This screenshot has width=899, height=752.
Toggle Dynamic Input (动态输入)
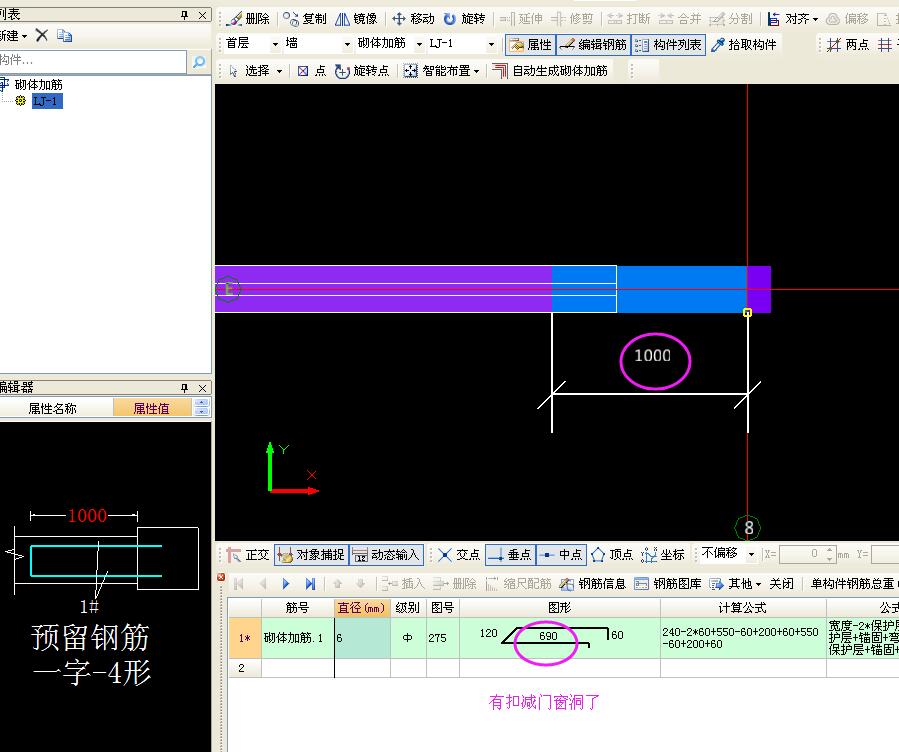(386, 554)
